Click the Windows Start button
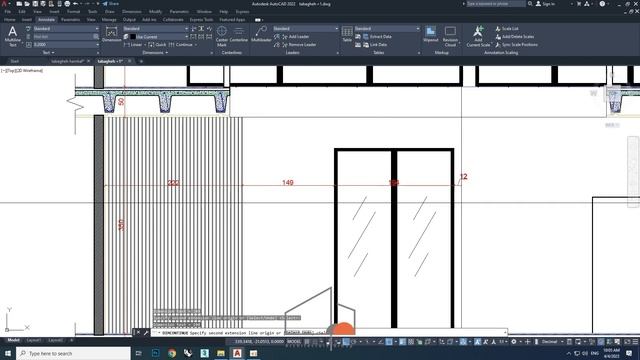 point(8,353)
